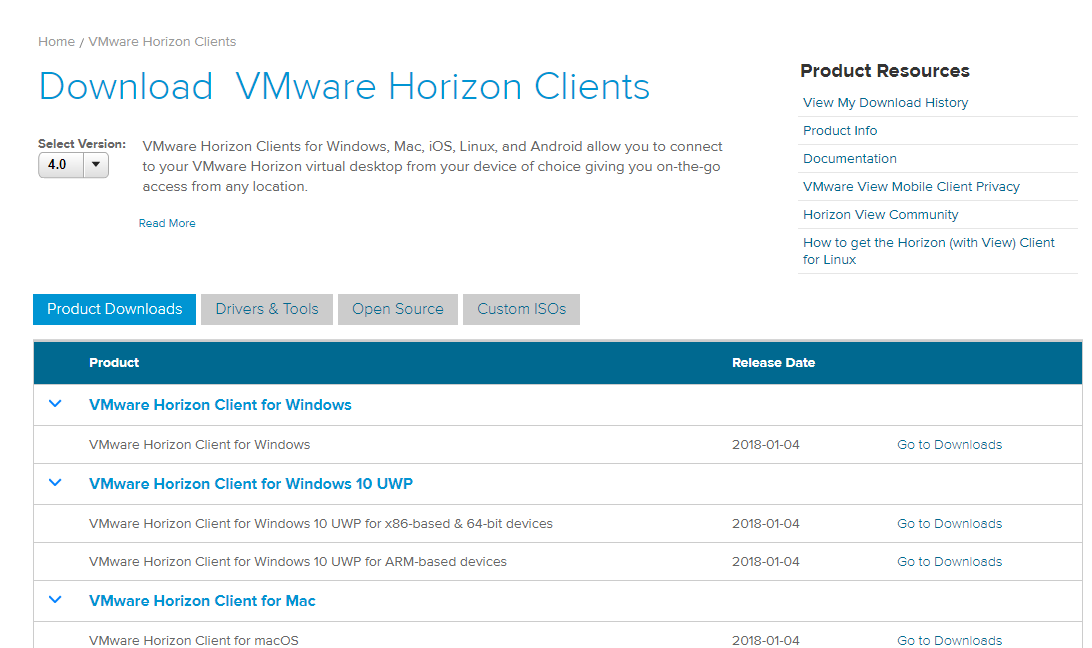Go to the Home breadcrumb link

56,42
